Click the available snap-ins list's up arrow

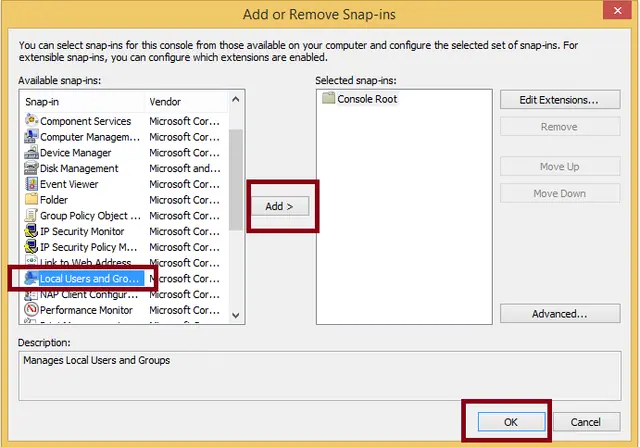pos(236,100)
